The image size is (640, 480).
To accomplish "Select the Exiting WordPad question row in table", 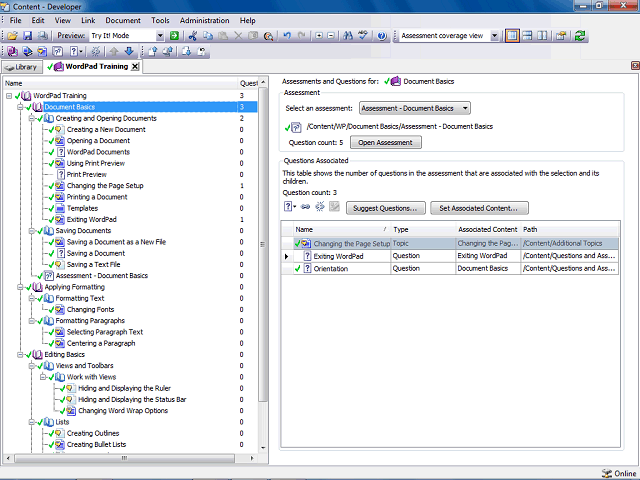I will point(450,256).
